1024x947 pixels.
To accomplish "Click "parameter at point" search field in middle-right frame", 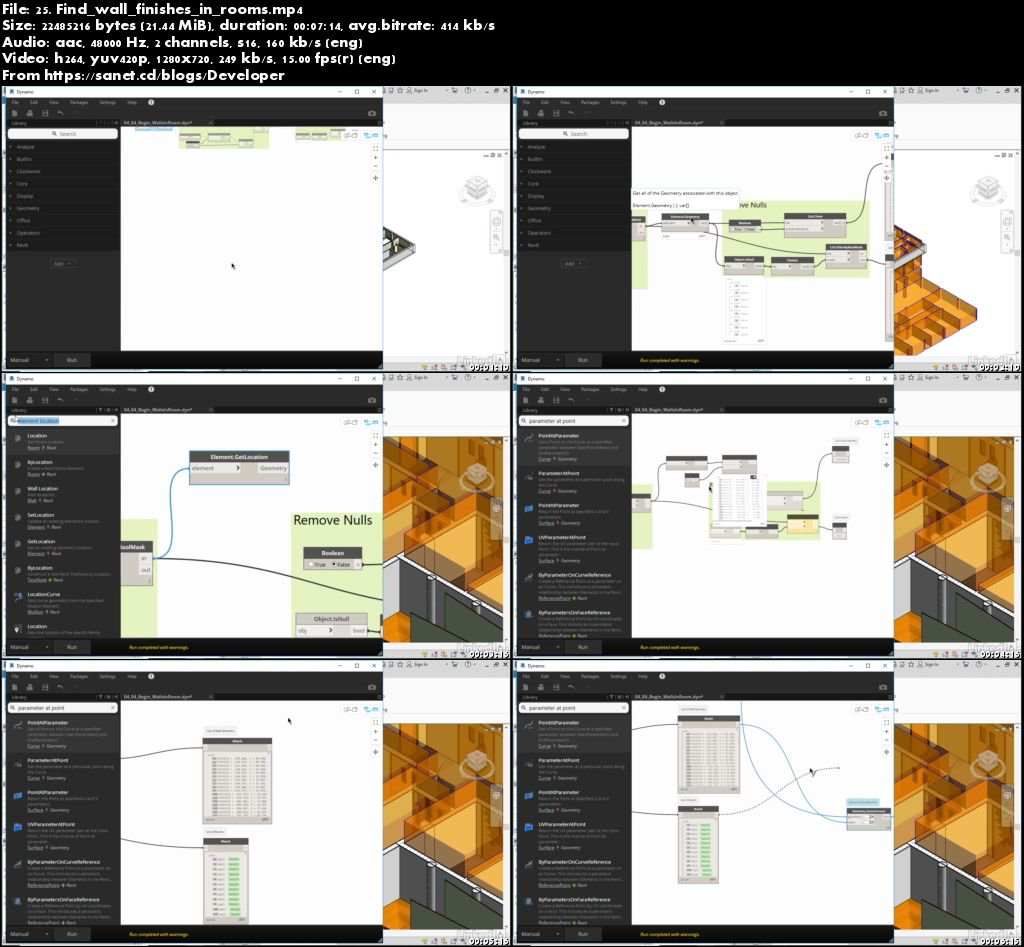I will pos(573,421).
